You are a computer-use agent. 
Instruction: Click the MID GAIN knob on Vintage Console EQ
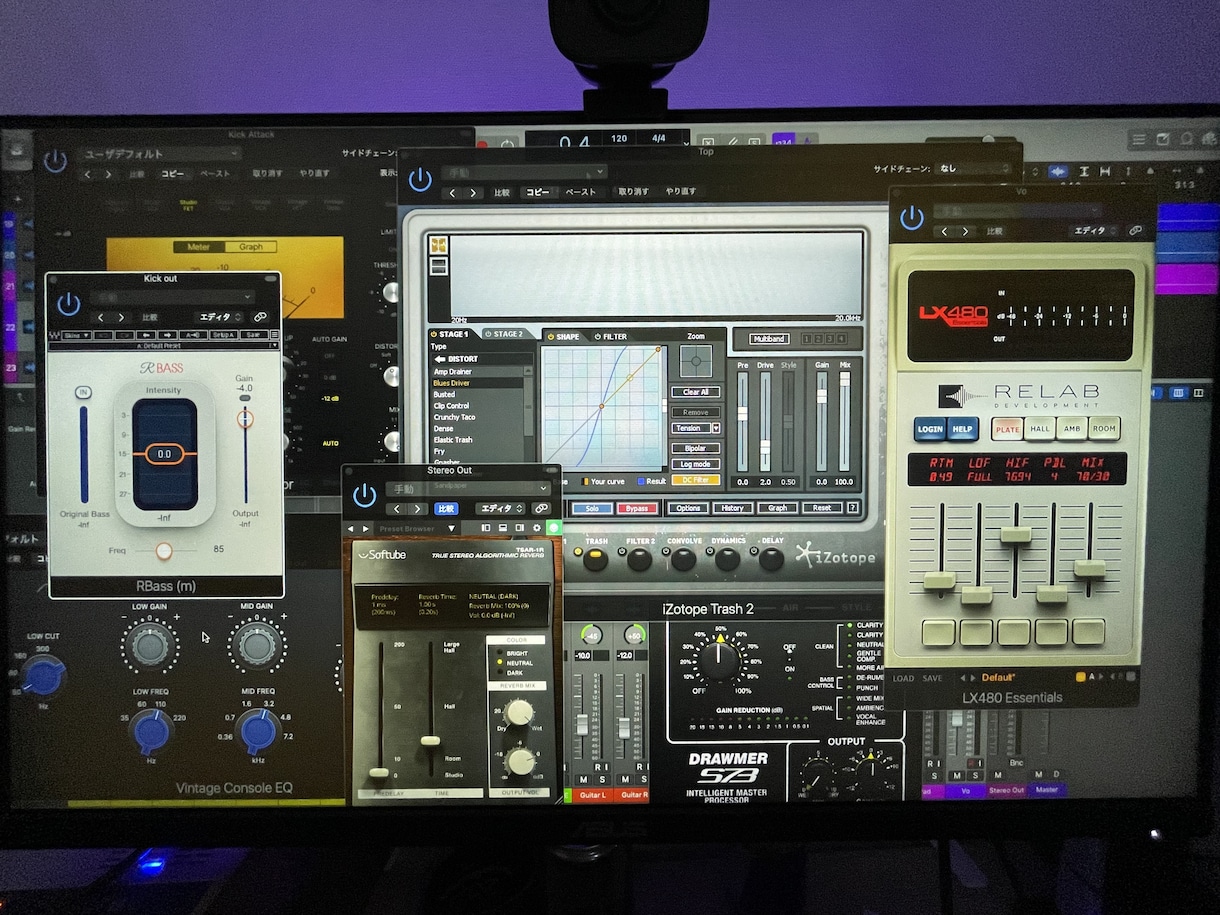click(x=257, y=647)
